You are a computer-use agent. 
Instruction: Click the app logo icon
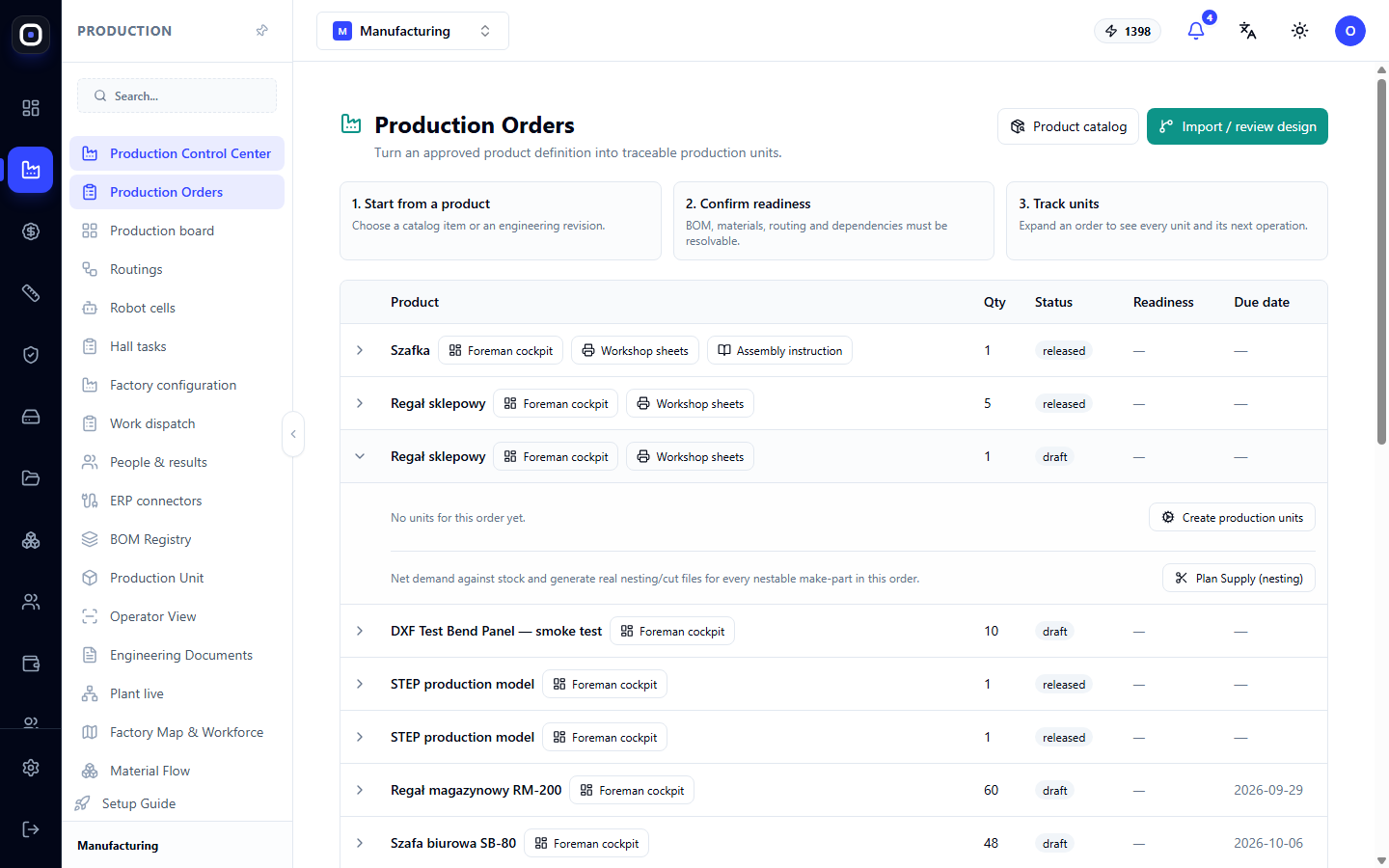pyautogui.click(x=31, y=35)
